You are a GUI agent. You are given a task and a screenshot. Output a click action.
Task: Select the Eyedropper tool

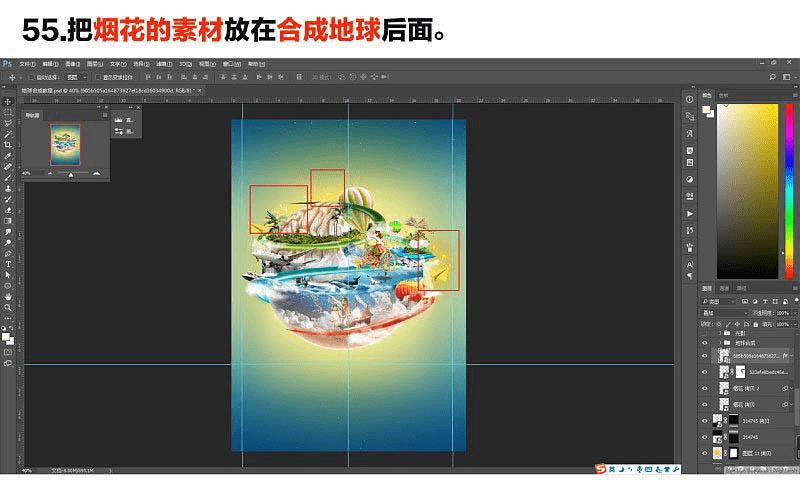[8, 156]
